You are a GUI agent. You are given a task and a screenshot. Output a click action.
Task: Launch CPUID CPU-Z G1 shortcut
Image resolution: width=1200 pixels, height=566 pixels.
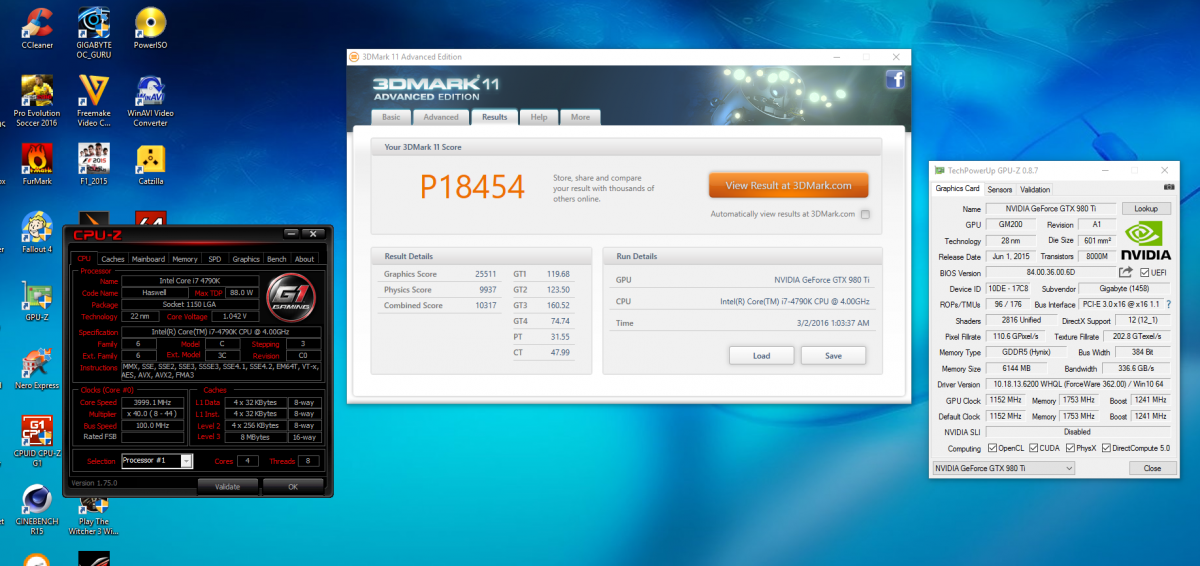pos(37,442)
